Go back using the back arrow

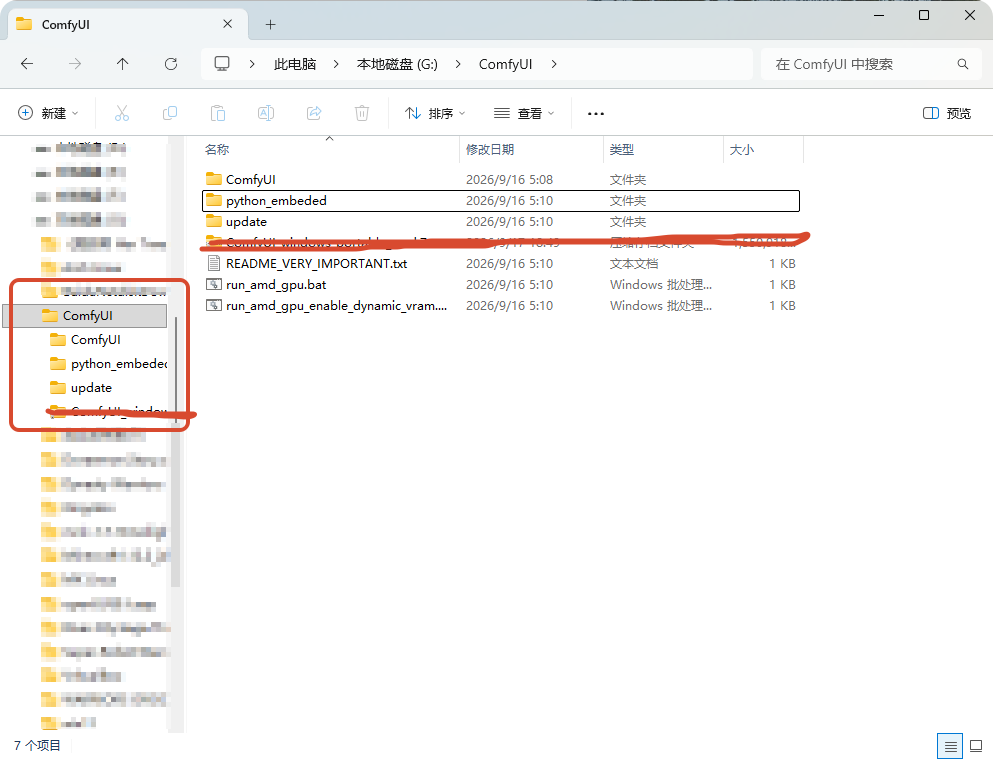click(x=27, y=64)
